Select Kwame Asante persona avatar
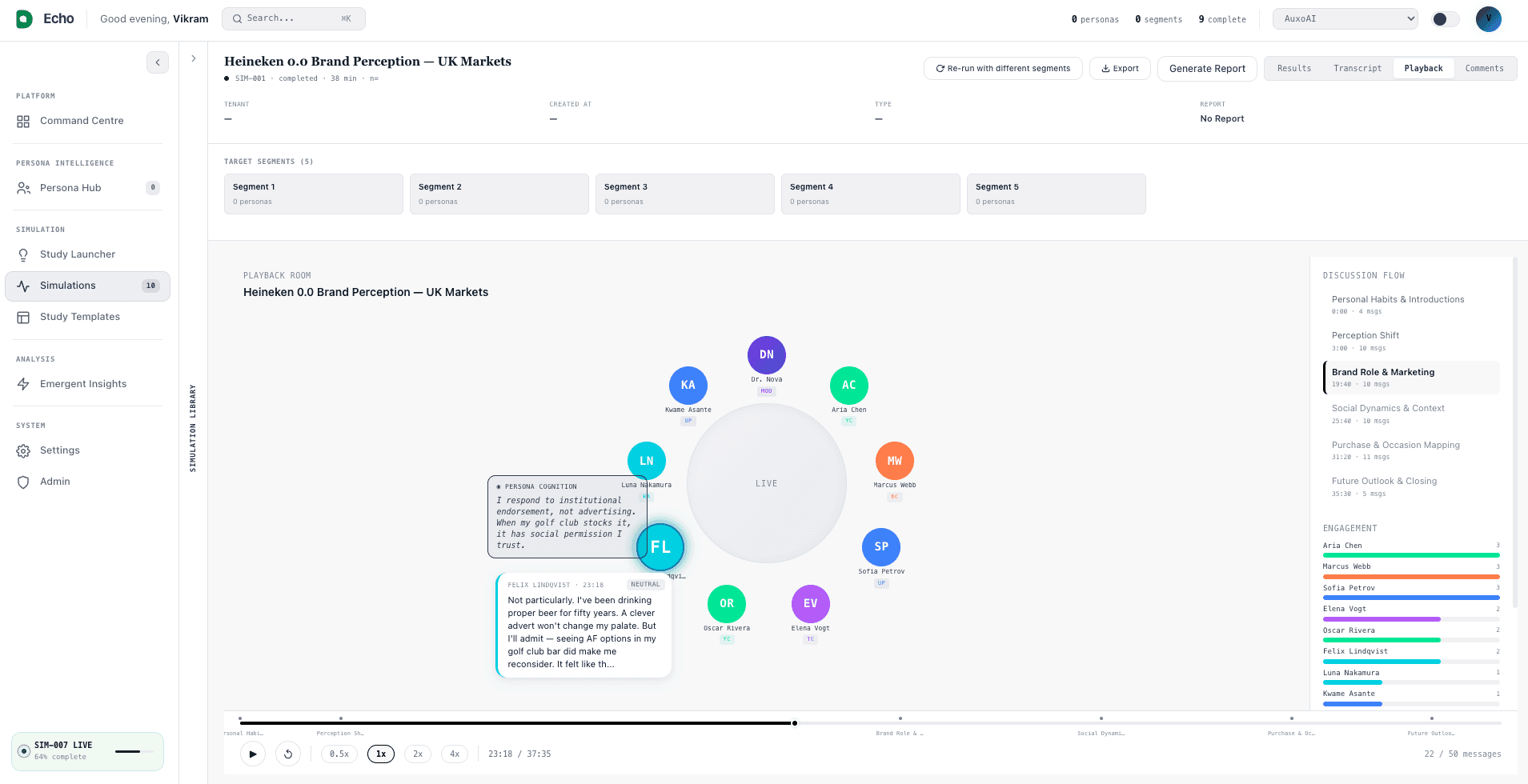 (688, 385)
